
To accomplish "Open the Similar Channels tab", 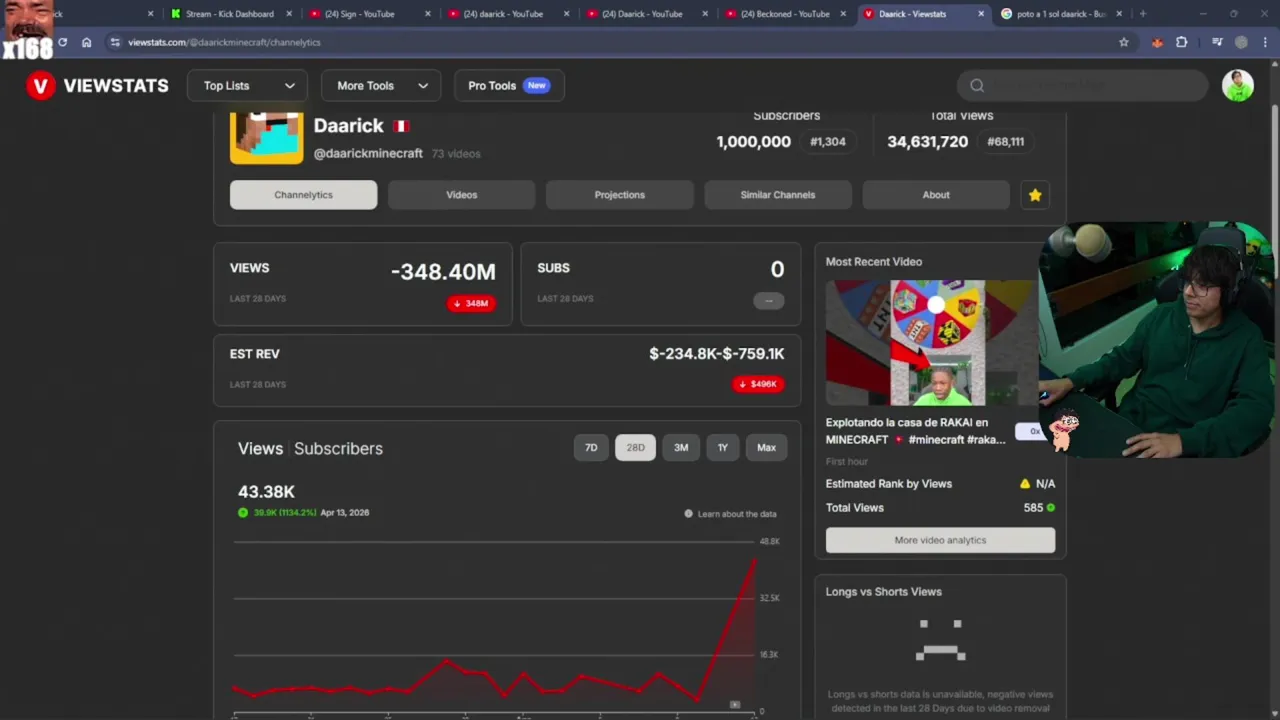I will 777,195.
